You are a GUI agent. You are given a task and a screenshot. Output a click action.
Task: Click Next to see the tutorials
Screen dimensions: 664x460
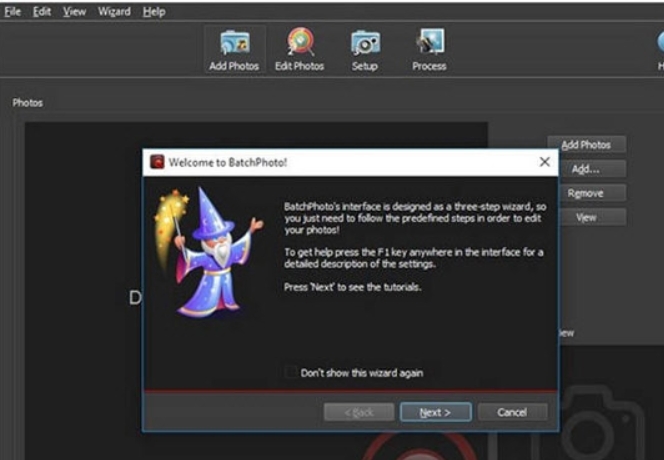coord(436,412)
